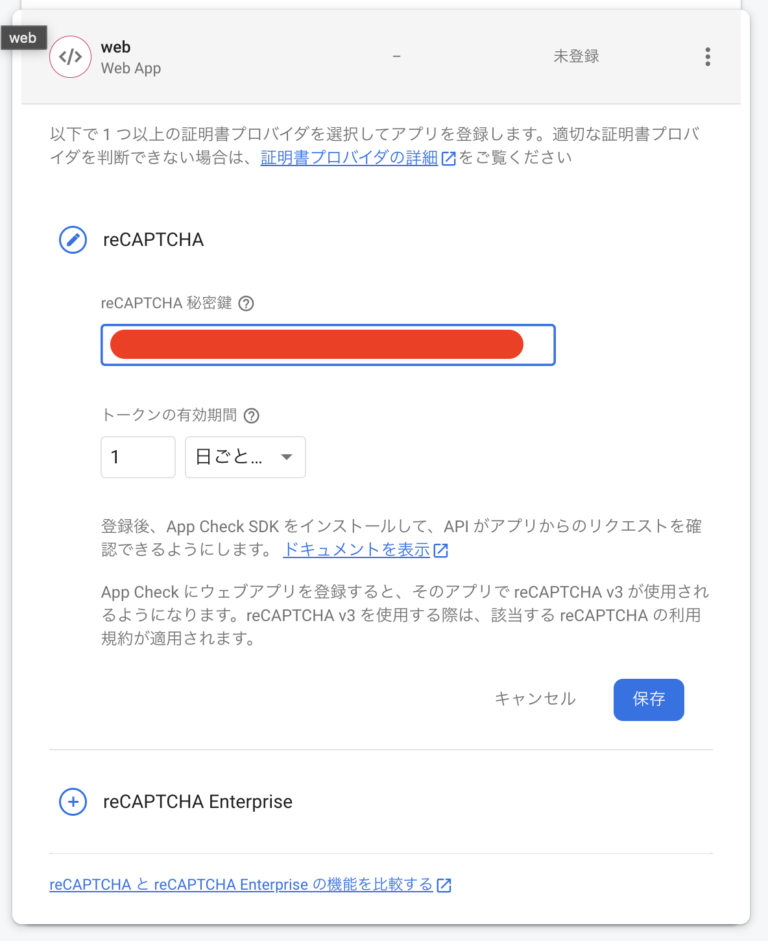Click the help icon beside トークンの有効期間

252,415
